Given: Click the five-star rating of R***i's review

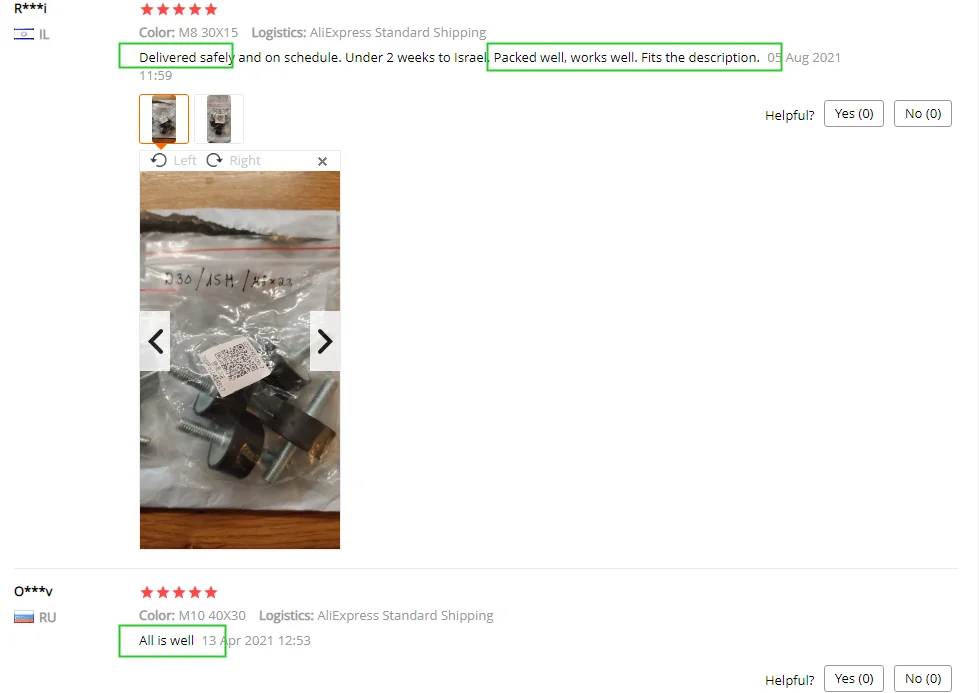Looking at the screenshot, I should click(x=179, y=9).
